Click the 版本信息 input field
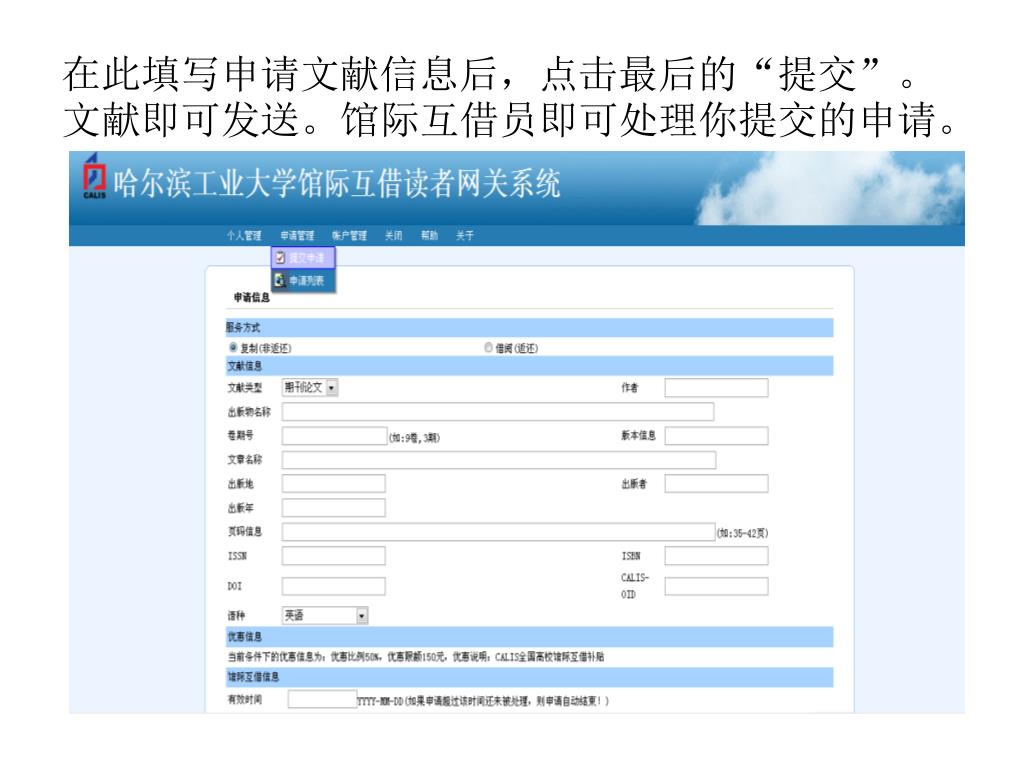The image size is (1024, 768). [716, 436]
